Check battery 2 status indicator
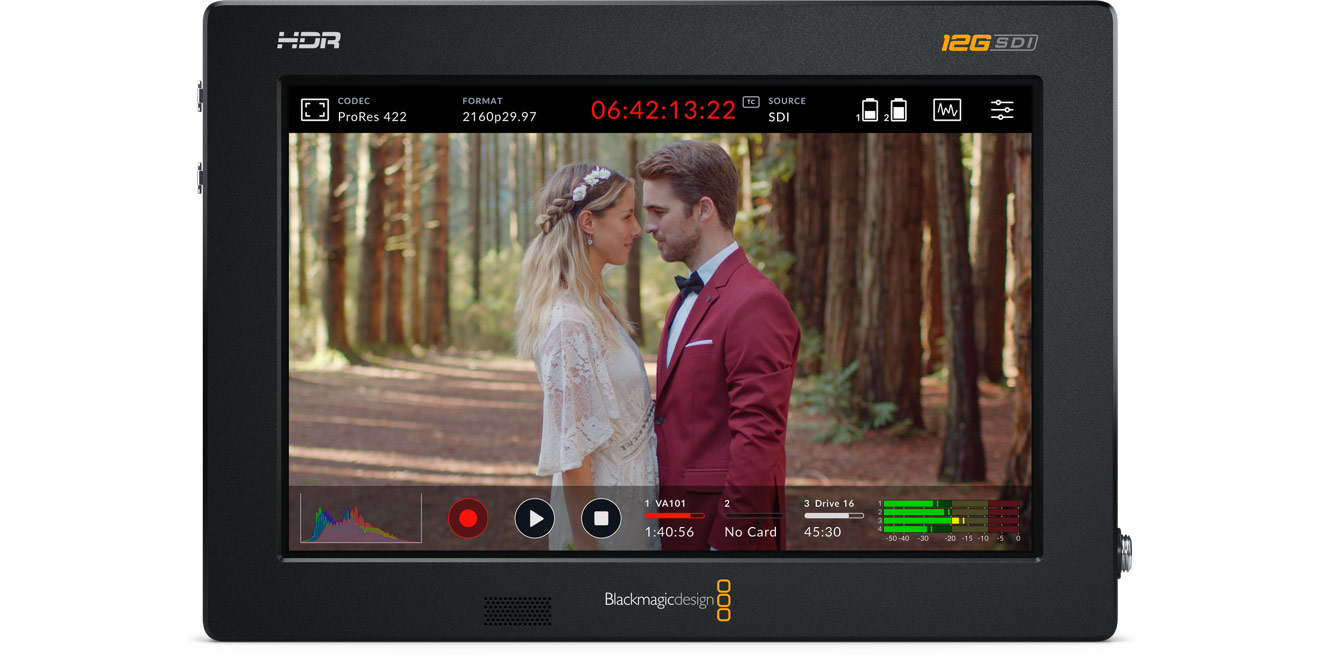1324x658 pixels. [895, 108]
